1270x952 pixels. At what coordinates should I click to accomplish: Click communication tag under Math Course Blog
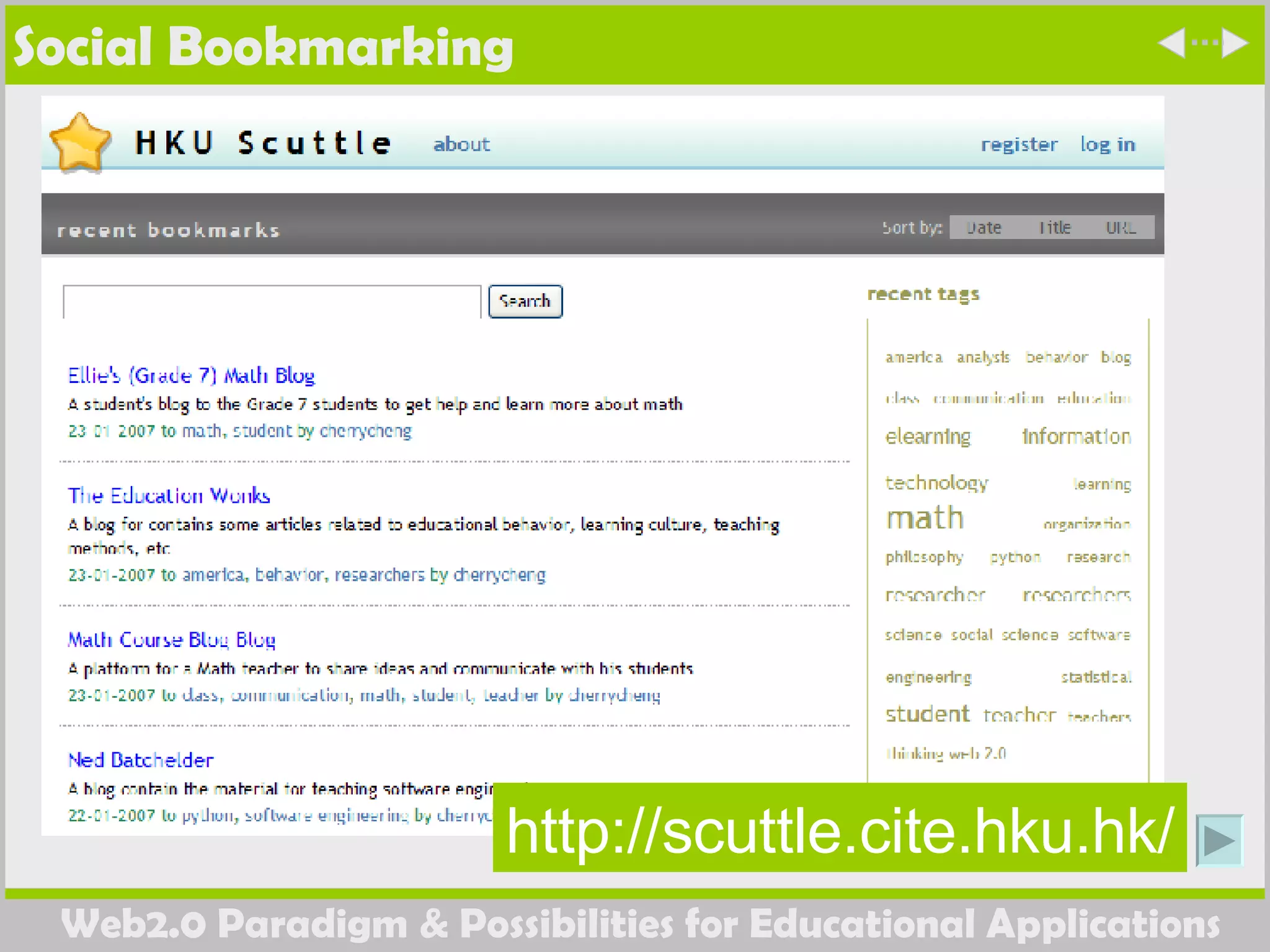[x=290, y=695]
